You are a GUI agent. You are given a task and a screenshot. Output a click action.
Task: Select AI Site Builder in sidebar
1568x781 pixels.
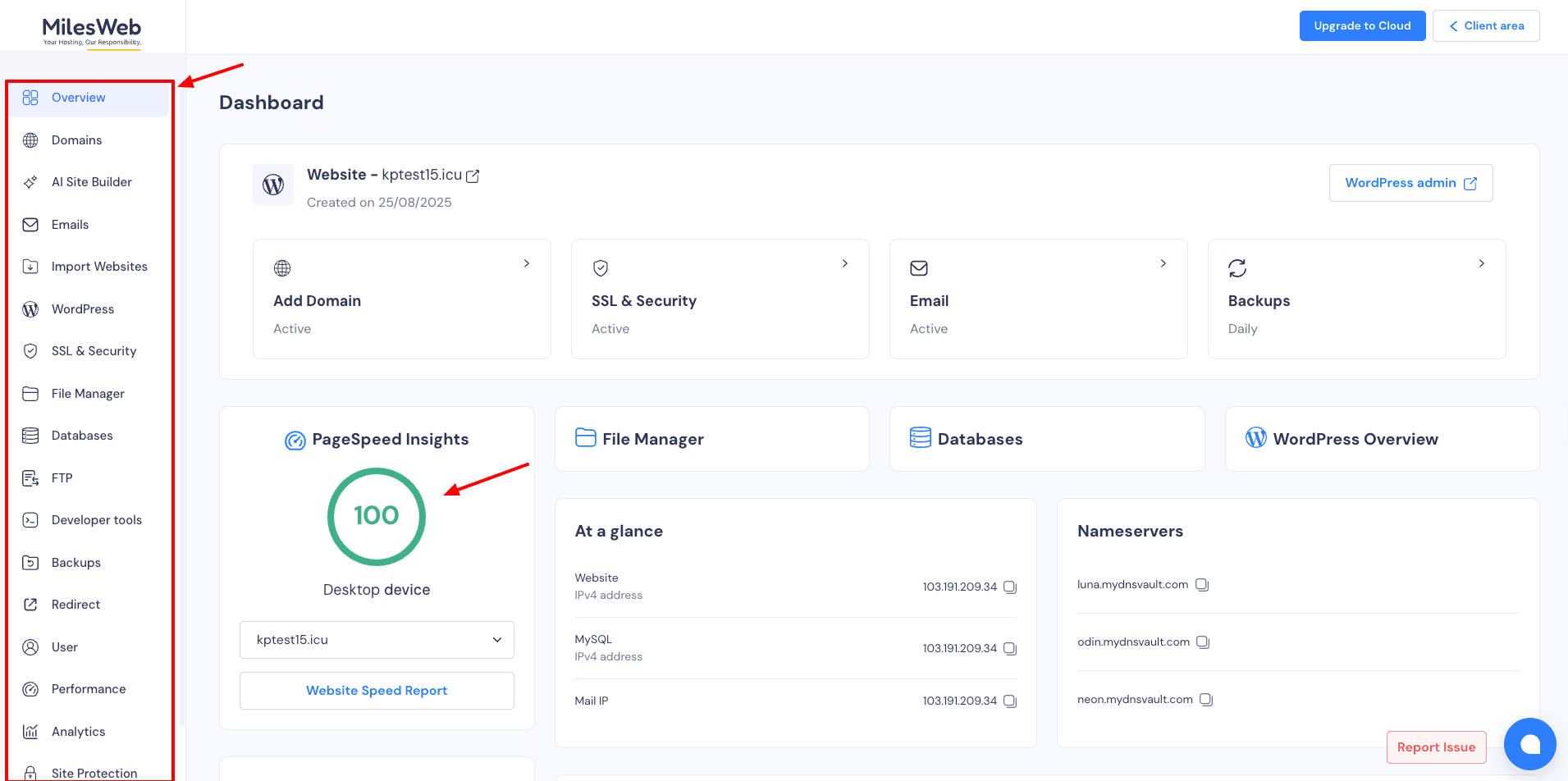[91, 182]
